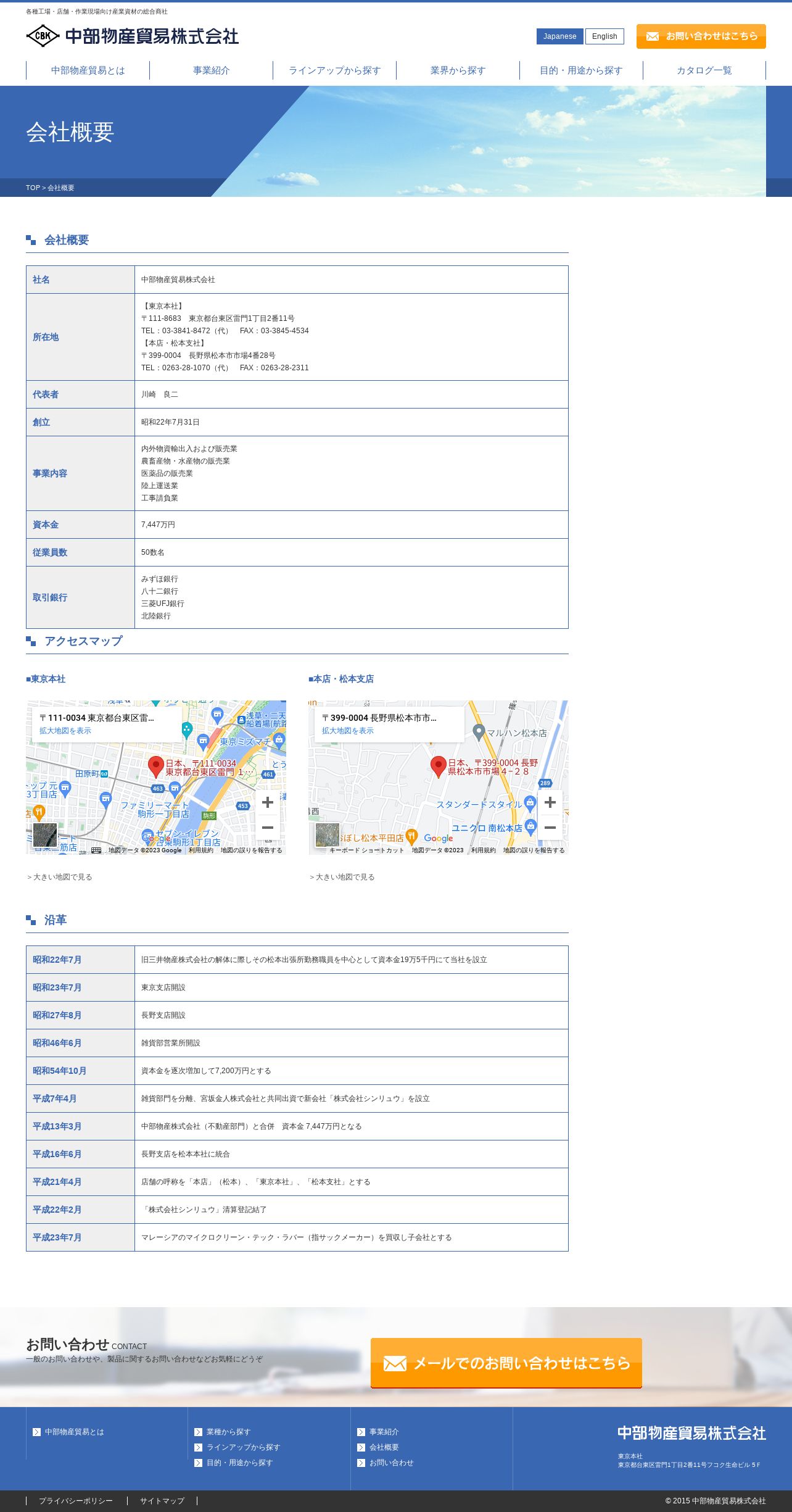
Task: Select table cell 川崎 良二
Action: coord(352,394)
